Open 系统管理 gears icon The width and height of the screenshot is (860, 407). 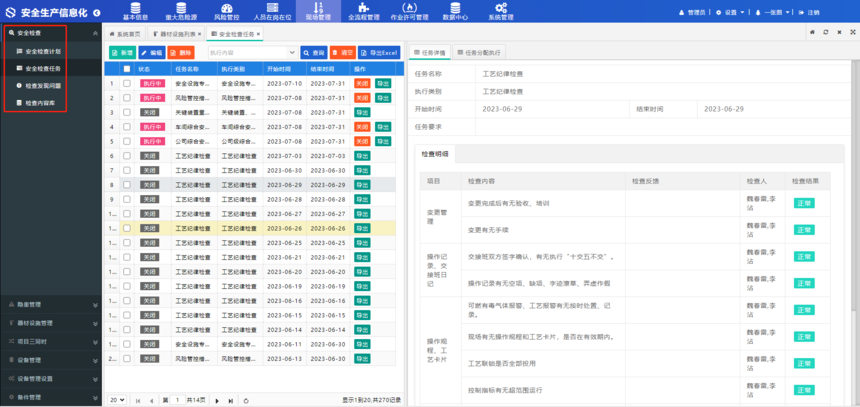[x=501, y=8]
